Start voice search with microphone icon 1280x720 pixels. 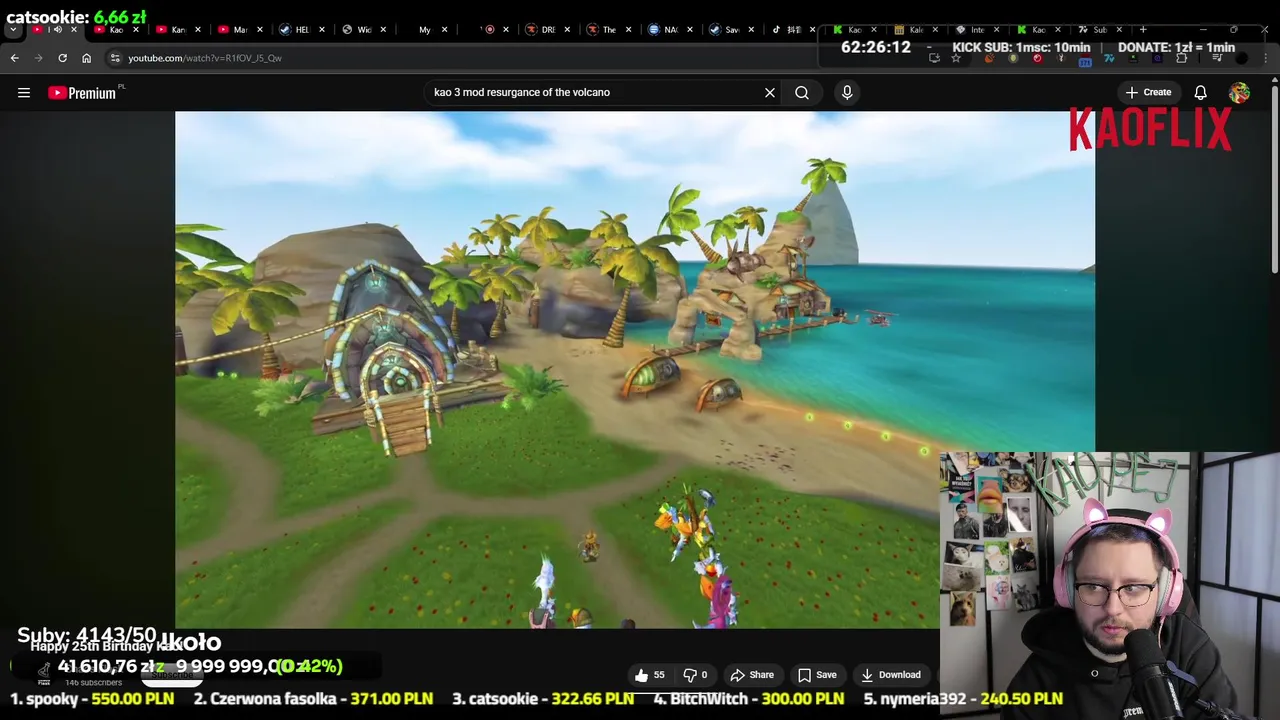[x=847, y=92]
